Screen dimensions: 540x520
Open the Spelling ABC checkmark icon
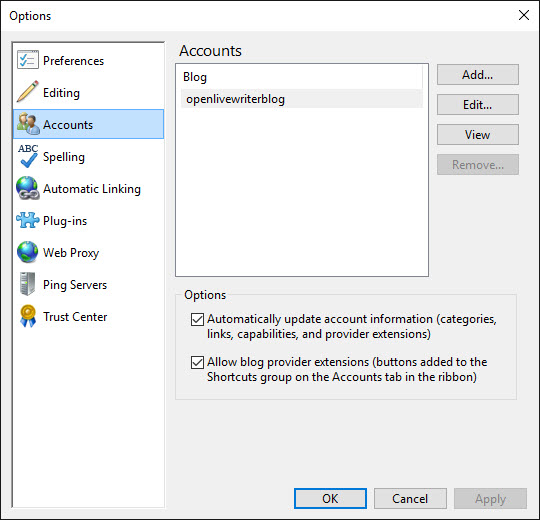point(28,156)
